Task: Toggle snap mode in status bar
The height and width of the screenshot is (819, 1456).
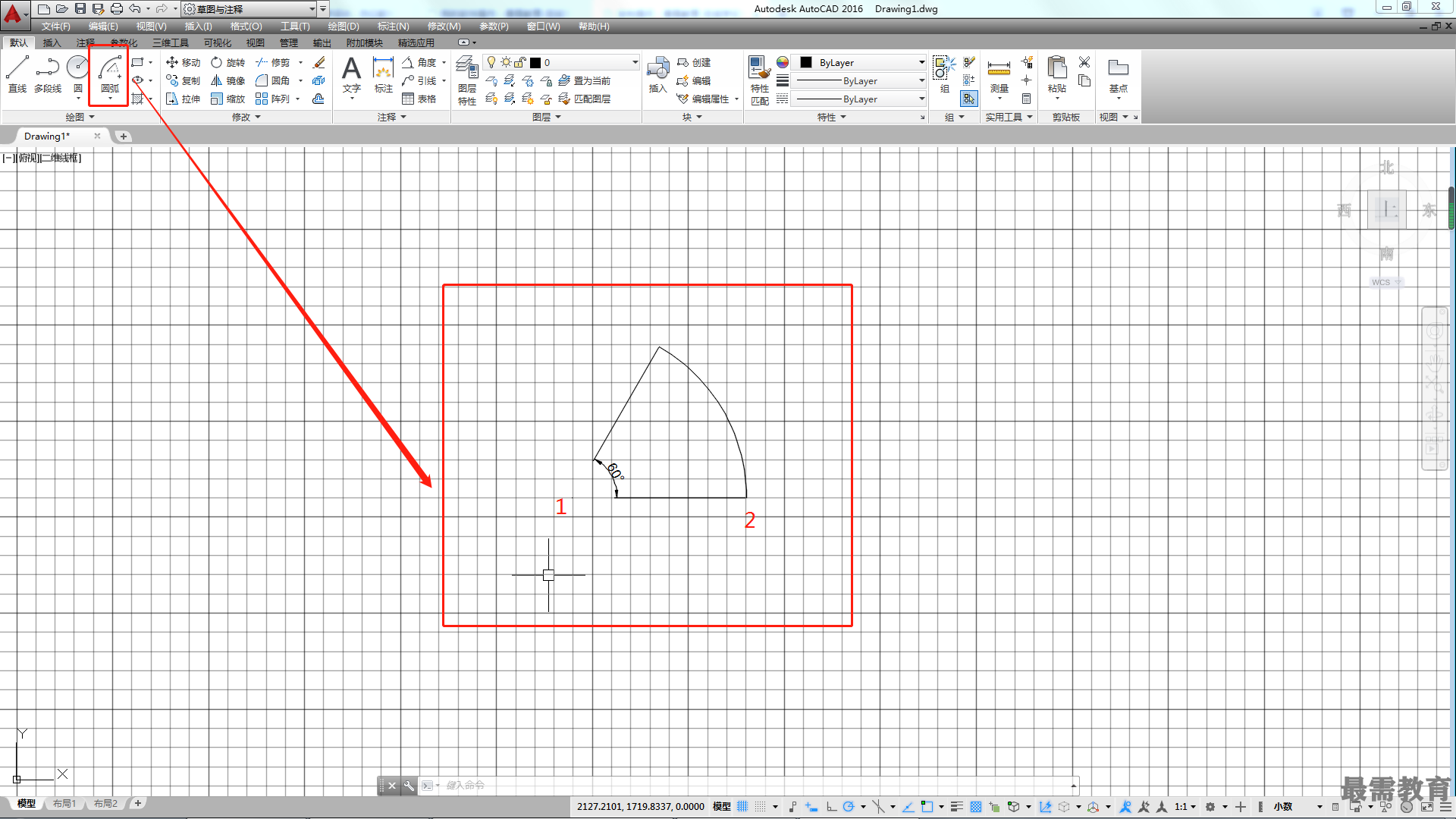Action: tap(761, 807)
